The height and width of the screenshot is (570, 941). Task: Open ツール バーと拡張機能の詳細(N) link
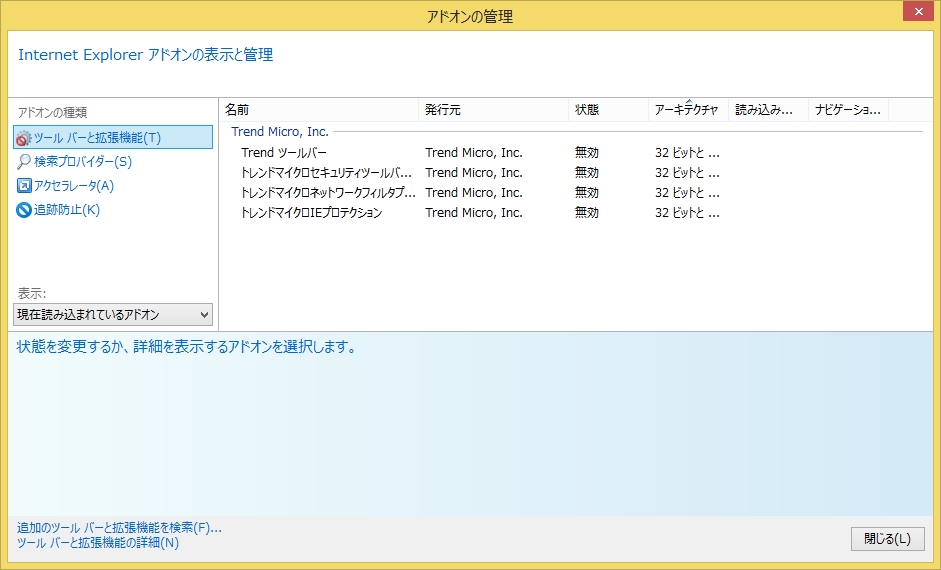click(98, 543)
